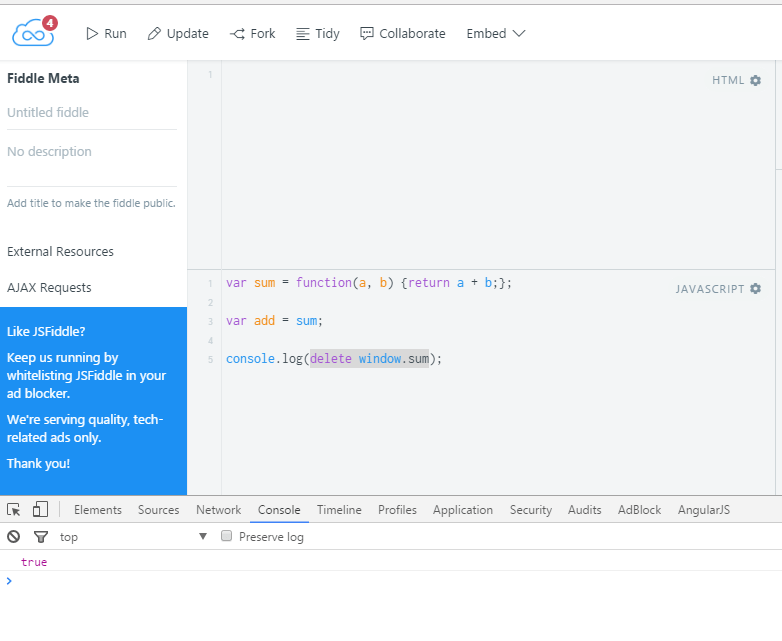Click inside the empty HTML editor pane

[498, 165]
